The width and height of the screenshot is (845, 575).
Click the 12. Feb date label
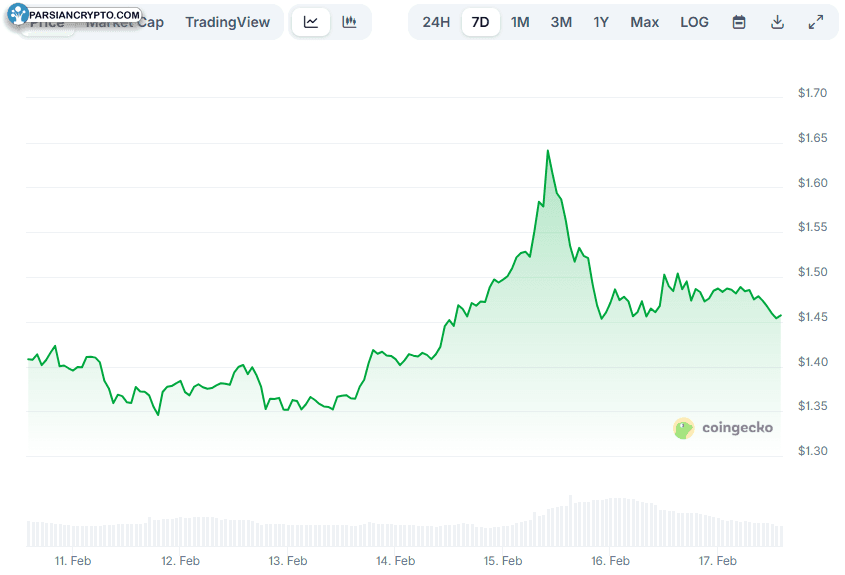(181, 561)
